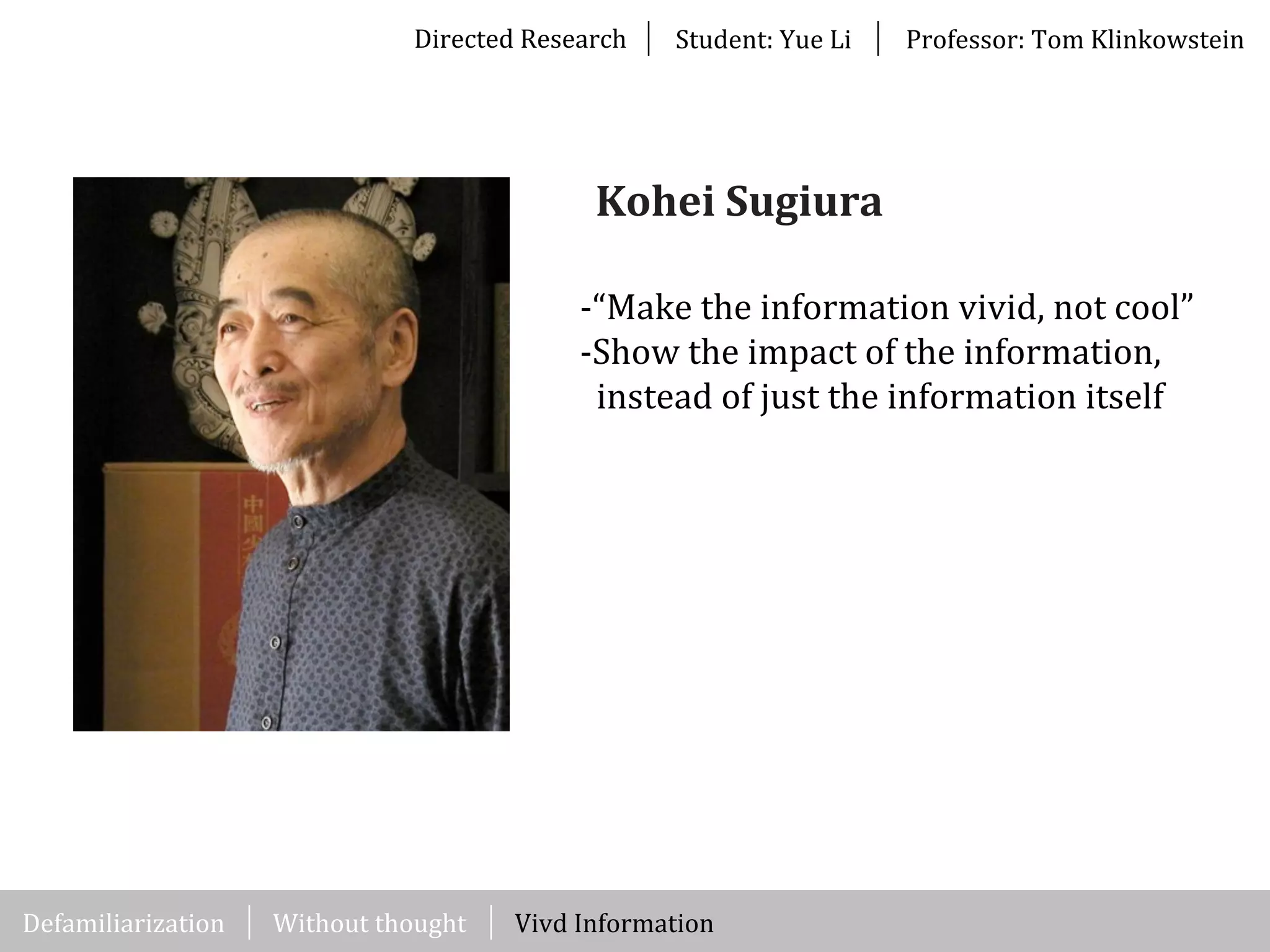Image resolution: width=1270 pixels, height=952 pixels.
Task: Select the 'Directed Research' header text
Action: click(520, 39)
